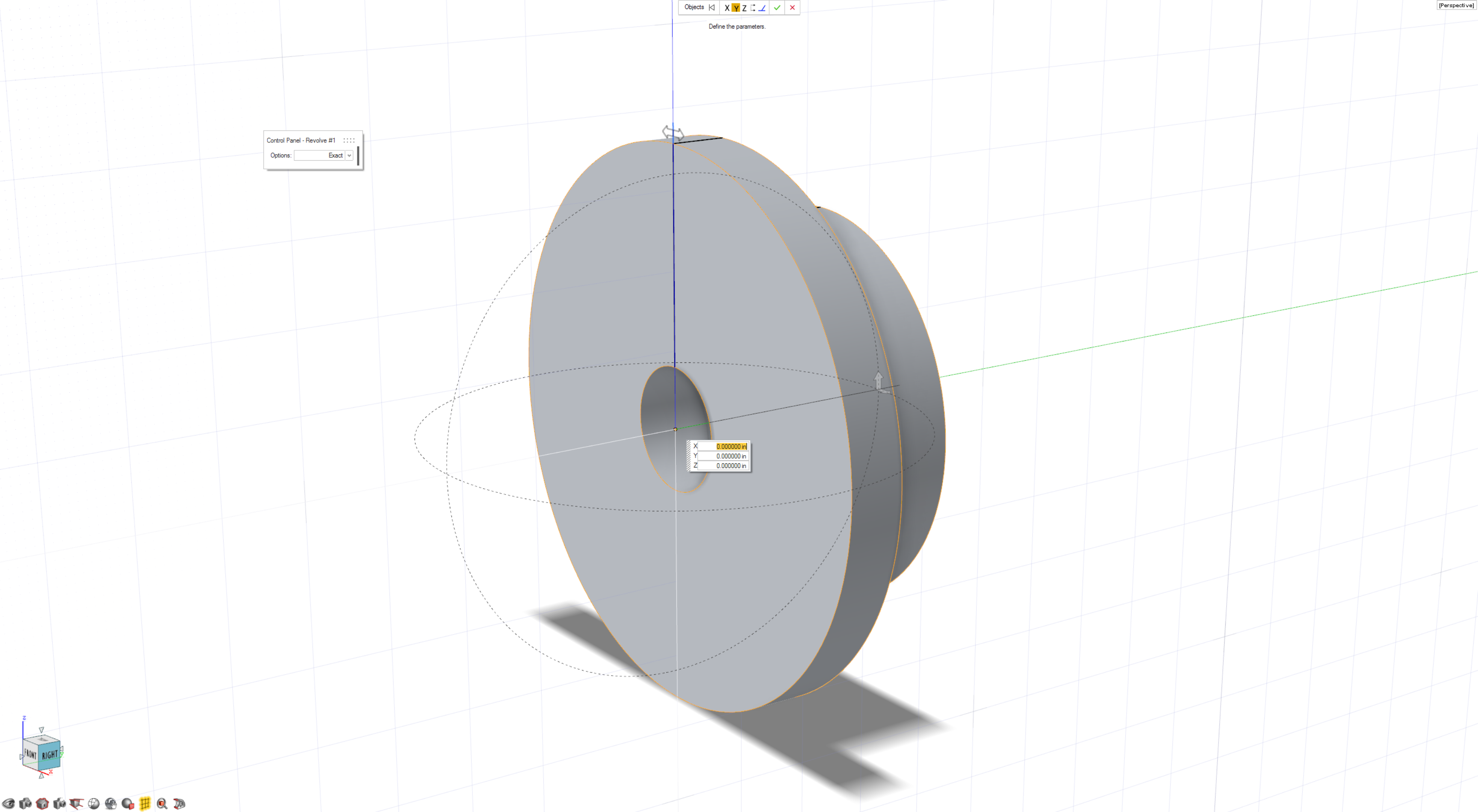This screenshot has width=1478, height=812.
Task: Click the wireframe sphere display mode icon
Action: tap(94, 803)
